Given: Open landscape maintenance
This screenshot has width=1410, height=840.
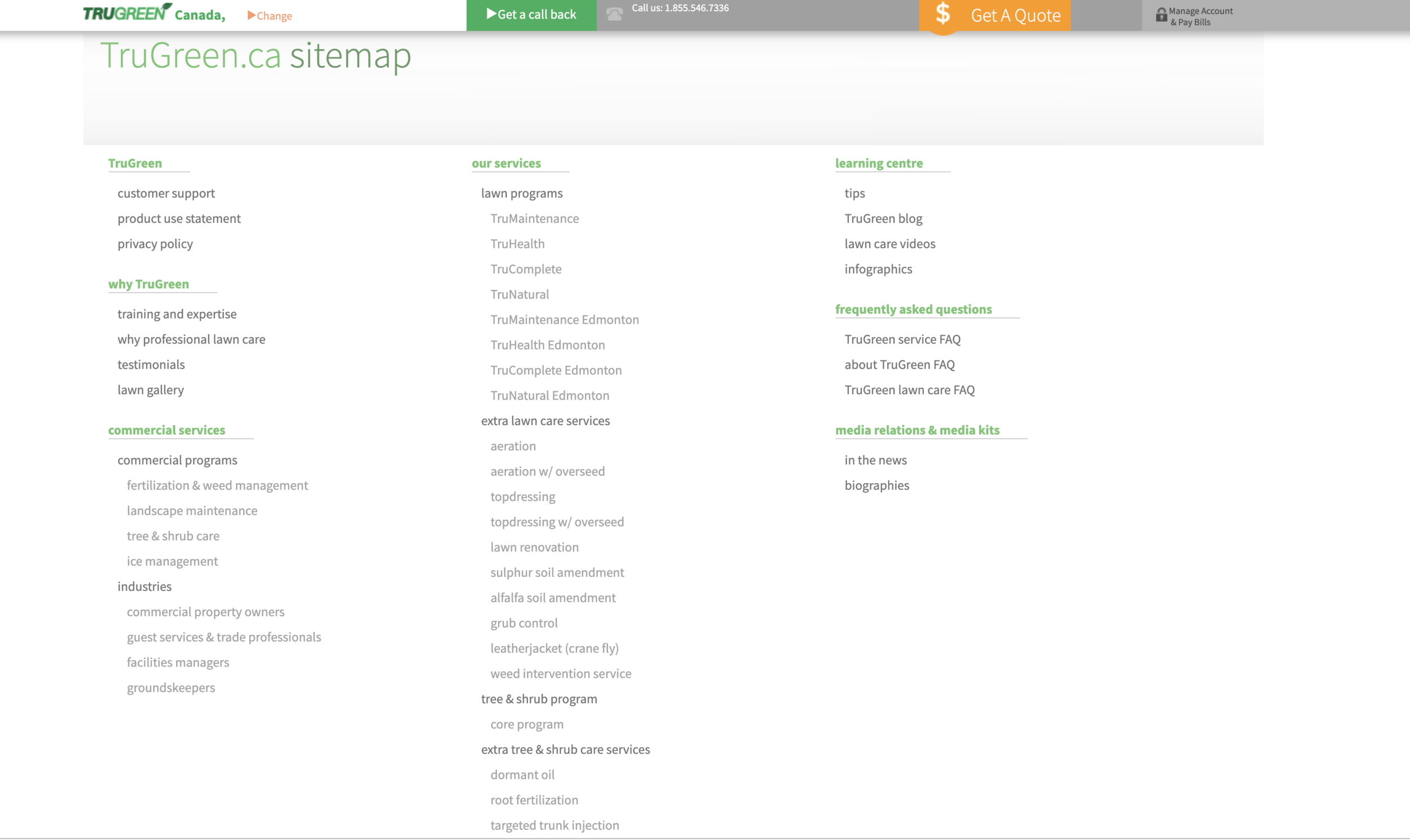Looking at the screenshot, I should pos(192,511).
